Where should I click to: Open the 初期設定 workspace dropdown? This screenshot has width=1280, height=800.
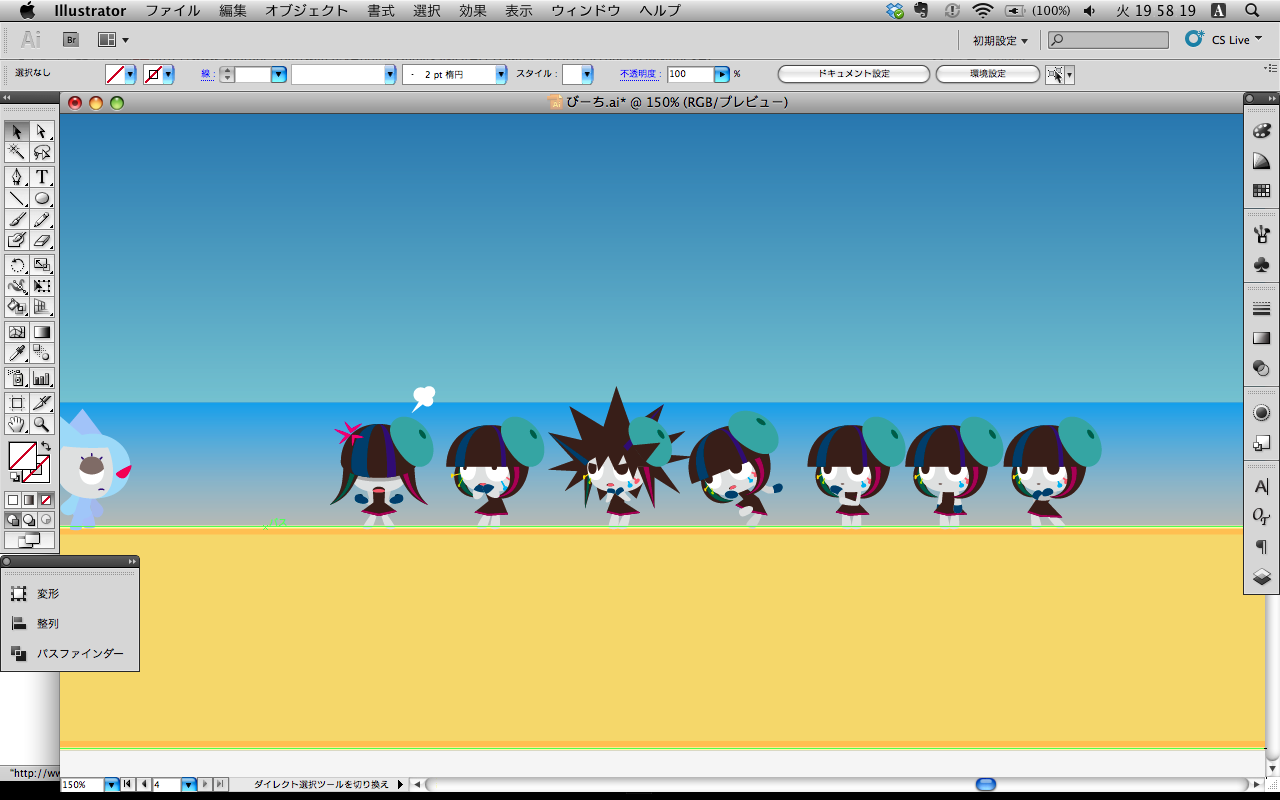pyautogui.click(x=1000, y=40)
